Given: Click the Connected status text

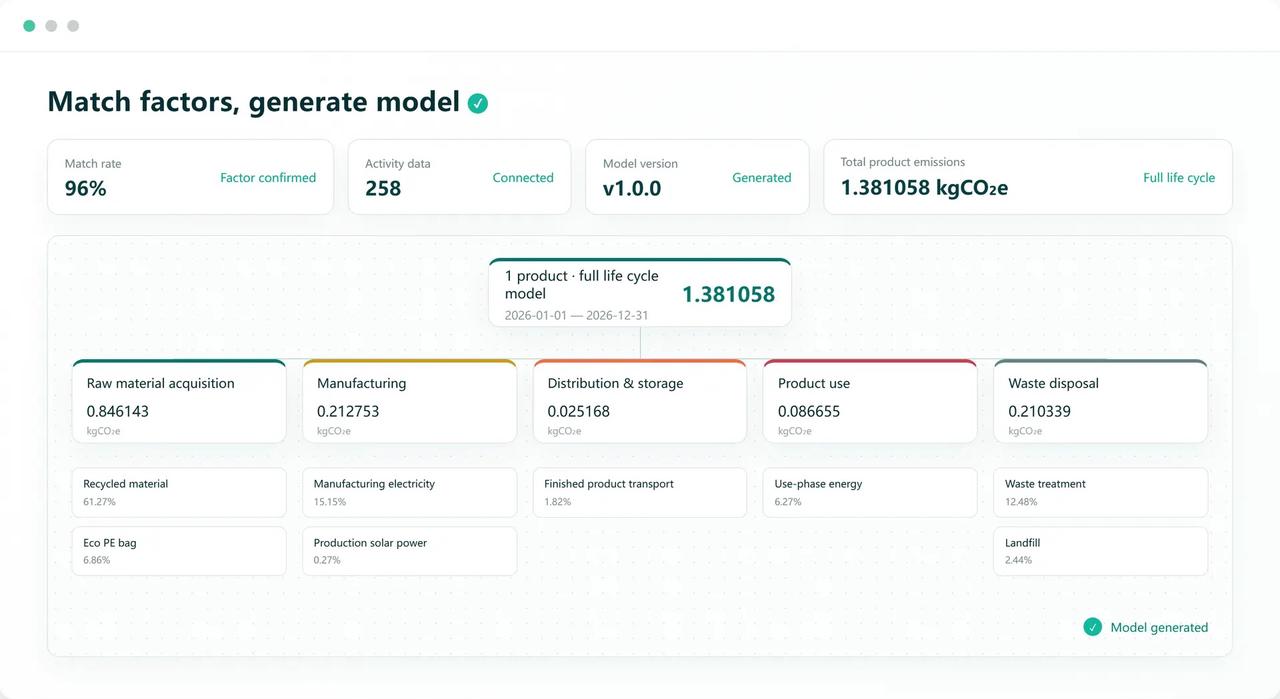Looking at the screenshot, I should (523, 178).
